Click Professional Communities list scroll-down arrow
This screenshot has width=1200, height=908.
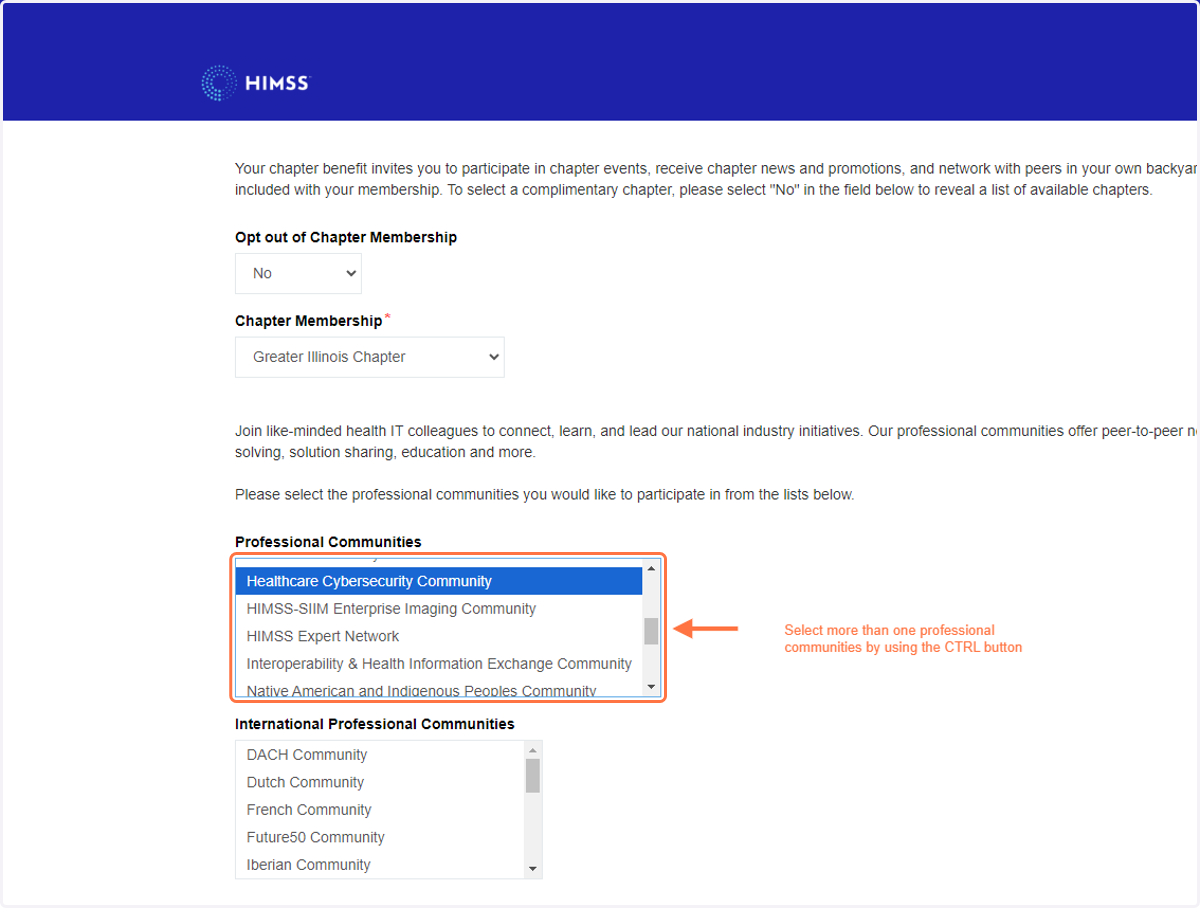[x=651, y=687]
